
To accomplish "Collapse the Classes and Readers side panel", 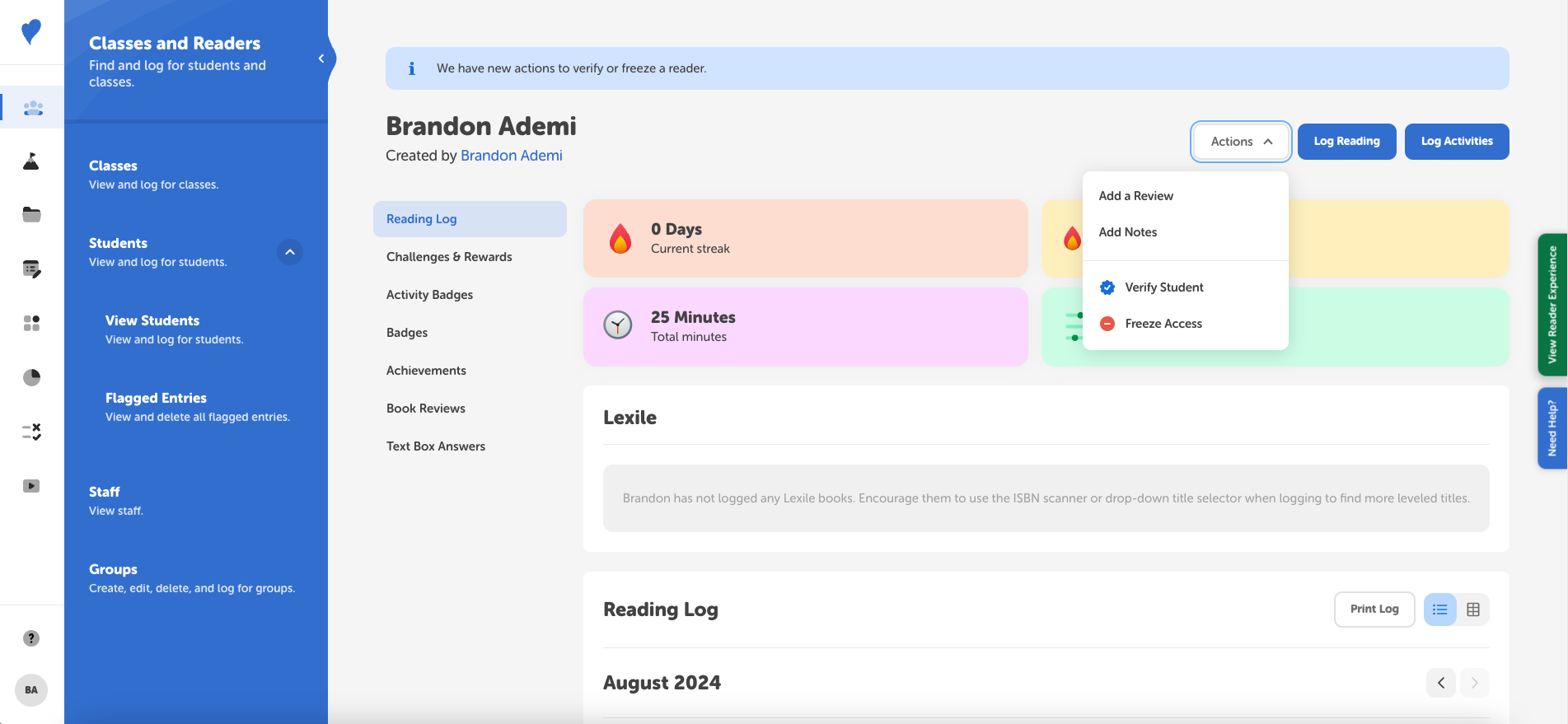I will pos(321,58).
